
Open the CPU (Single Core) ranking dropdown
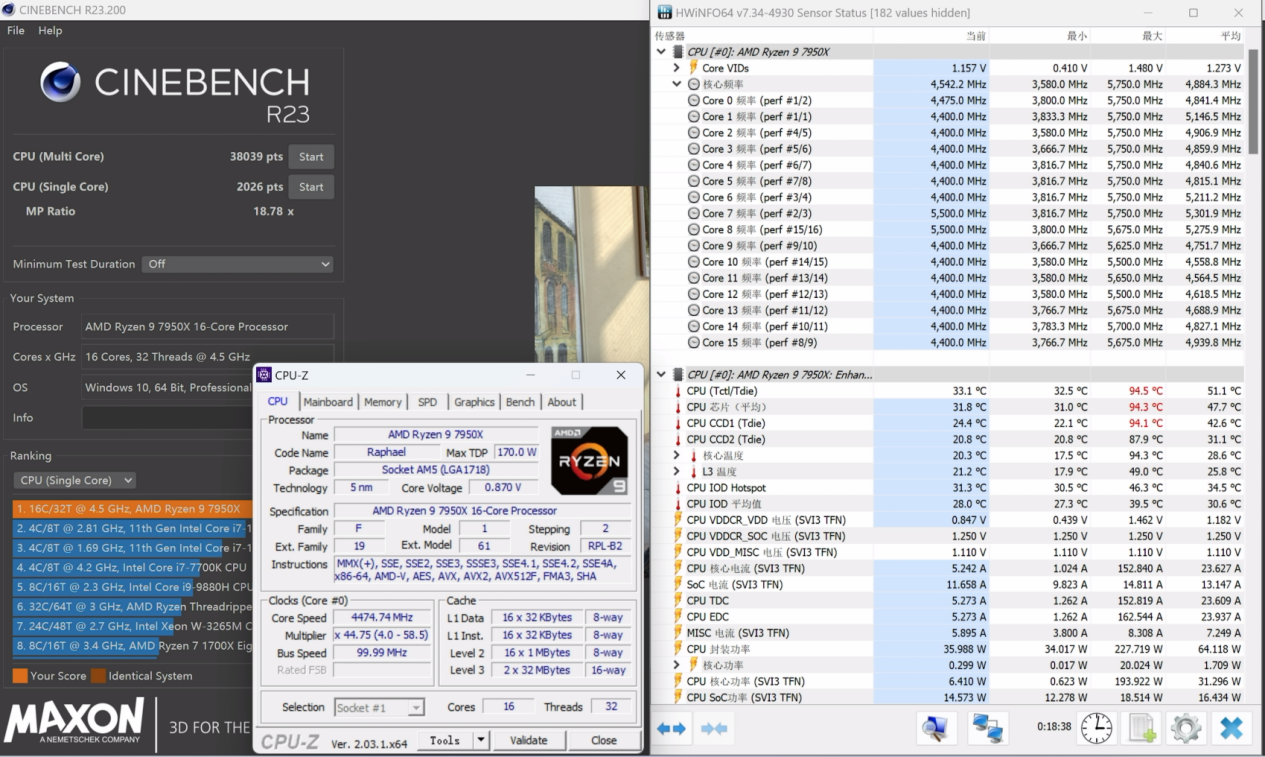point(76,480)
